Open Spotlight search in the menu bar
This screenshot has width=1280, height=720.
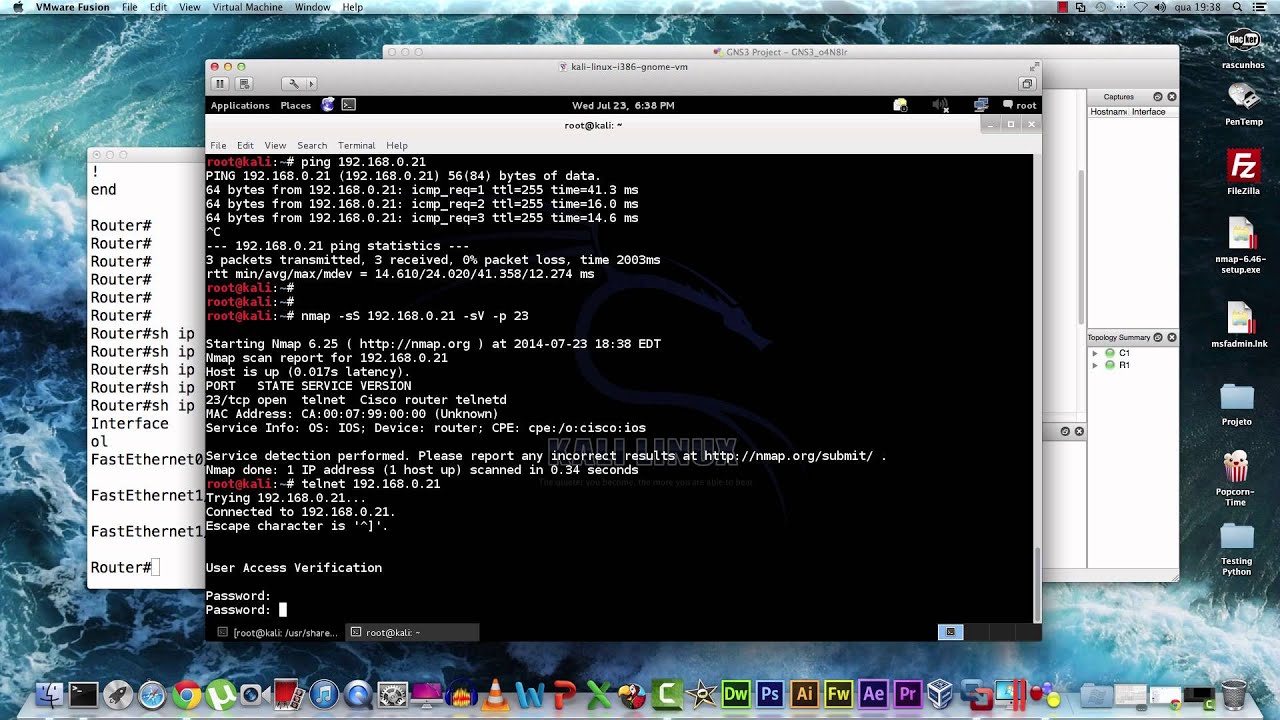1237,7
